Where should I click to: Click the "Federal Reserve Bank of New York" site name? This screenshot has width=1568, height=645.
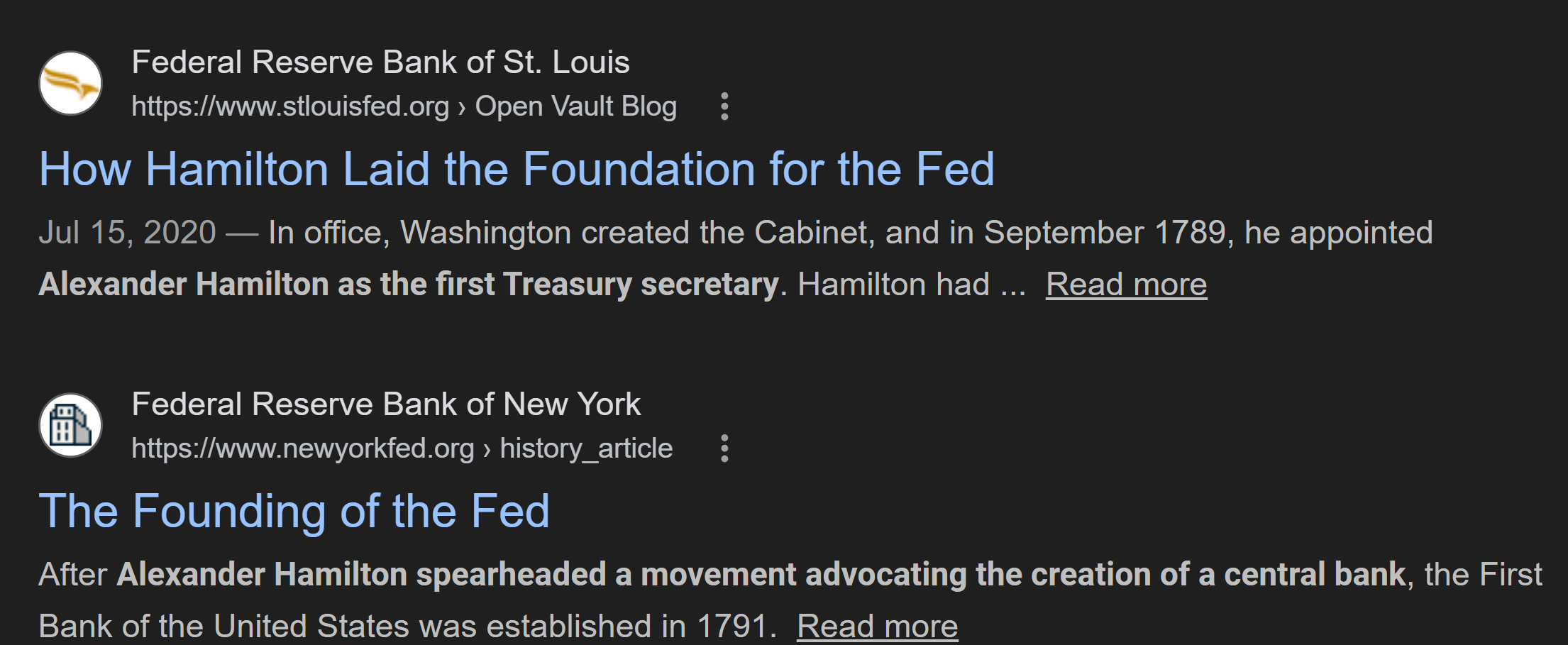coord(386,404)
